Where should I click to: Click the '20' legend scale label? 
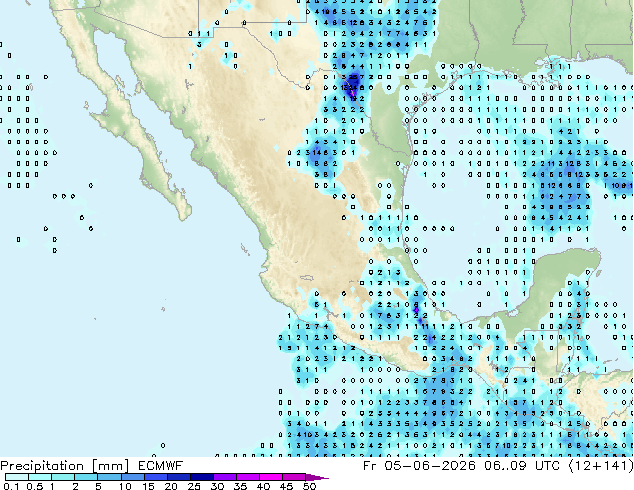(x=171, y=486)
